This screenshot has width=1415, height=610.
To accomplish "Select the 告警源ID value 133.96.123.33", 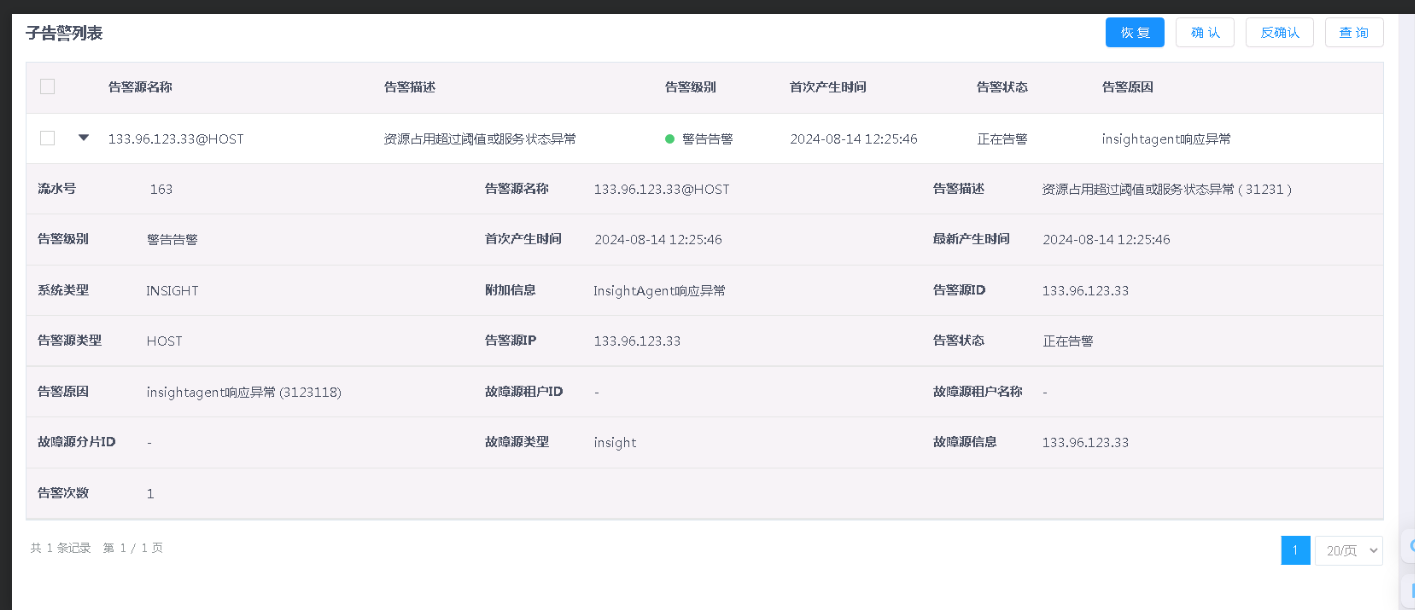I will click(x=1085, y=291).
